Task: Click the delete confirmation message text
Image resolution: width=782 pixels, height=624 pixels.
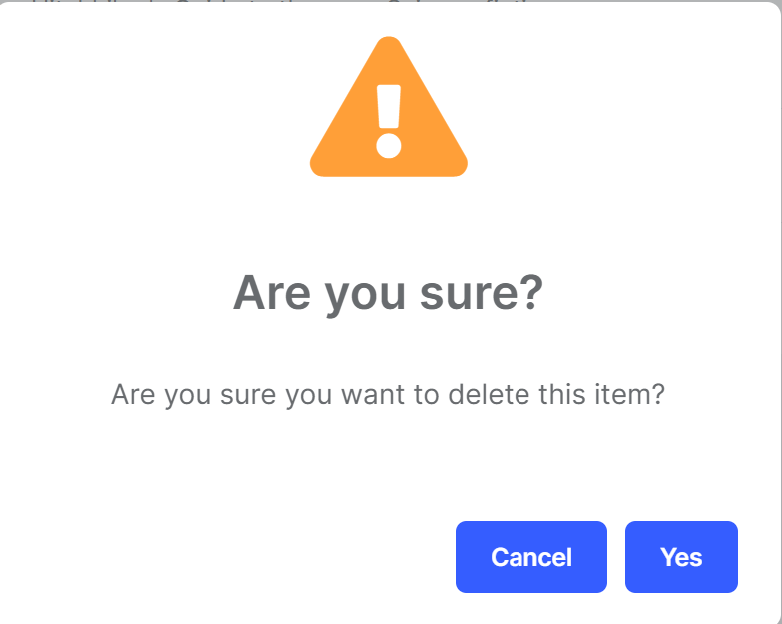Action: (x=388, y=394)
